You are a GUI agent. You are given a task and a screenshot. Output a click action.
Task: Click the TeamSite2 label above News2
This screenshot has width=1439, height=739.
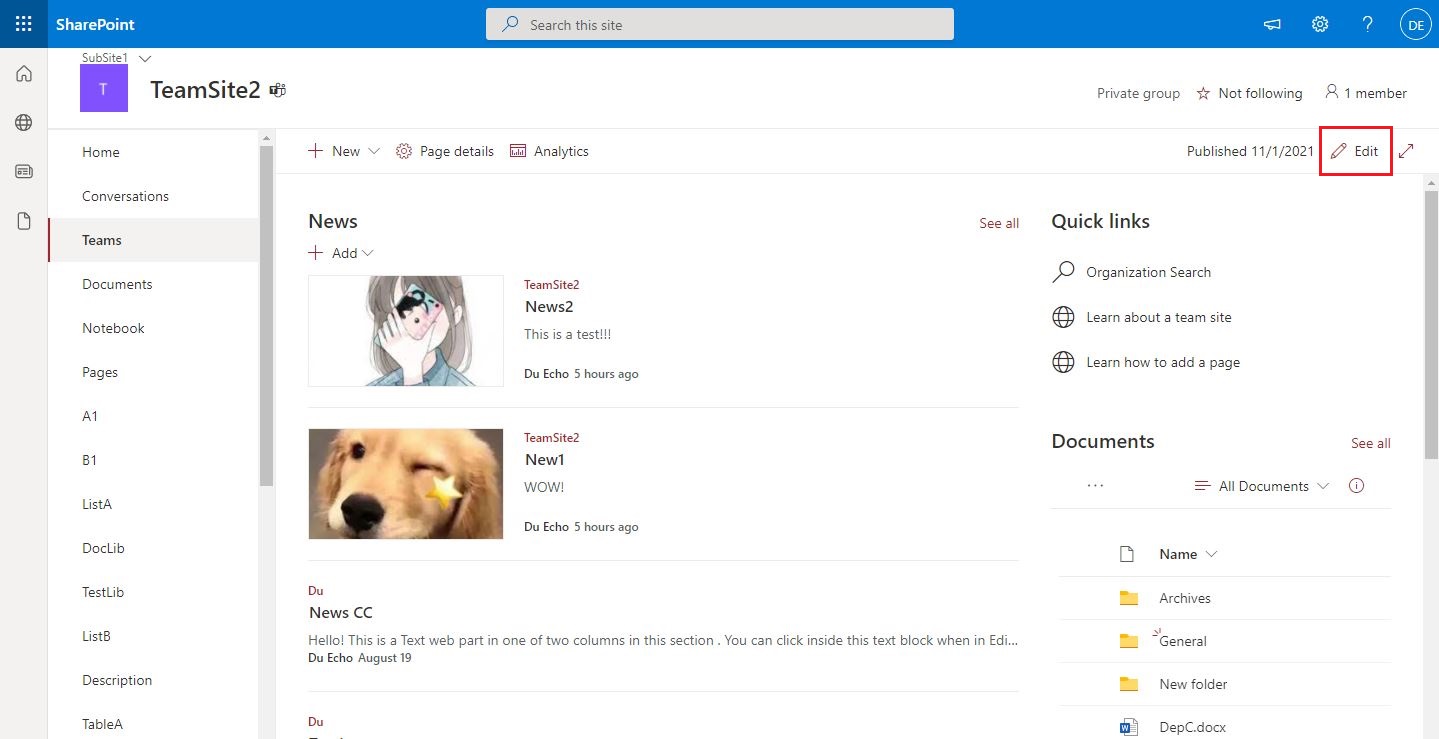(551, 285)
